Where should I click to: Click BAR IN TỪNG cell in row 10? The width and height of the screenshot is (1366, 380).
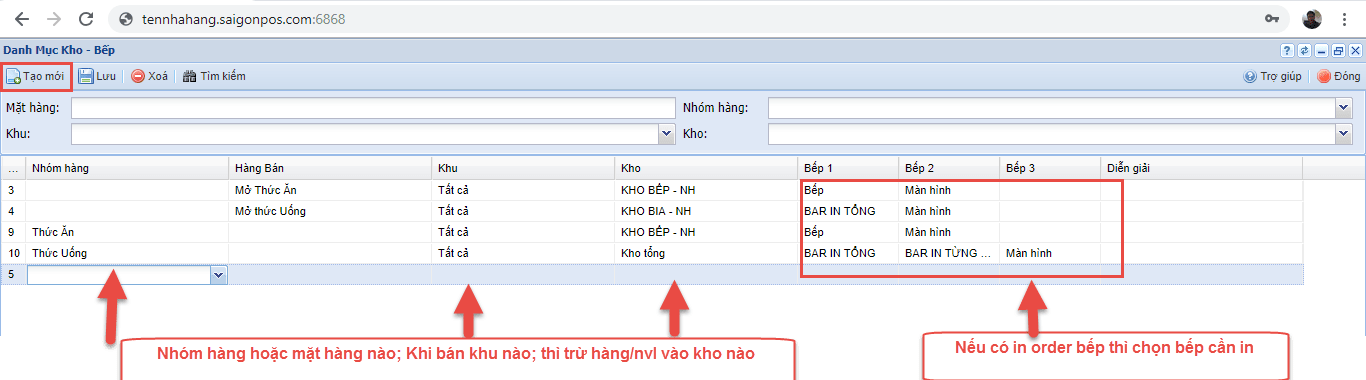coord(949,253)
